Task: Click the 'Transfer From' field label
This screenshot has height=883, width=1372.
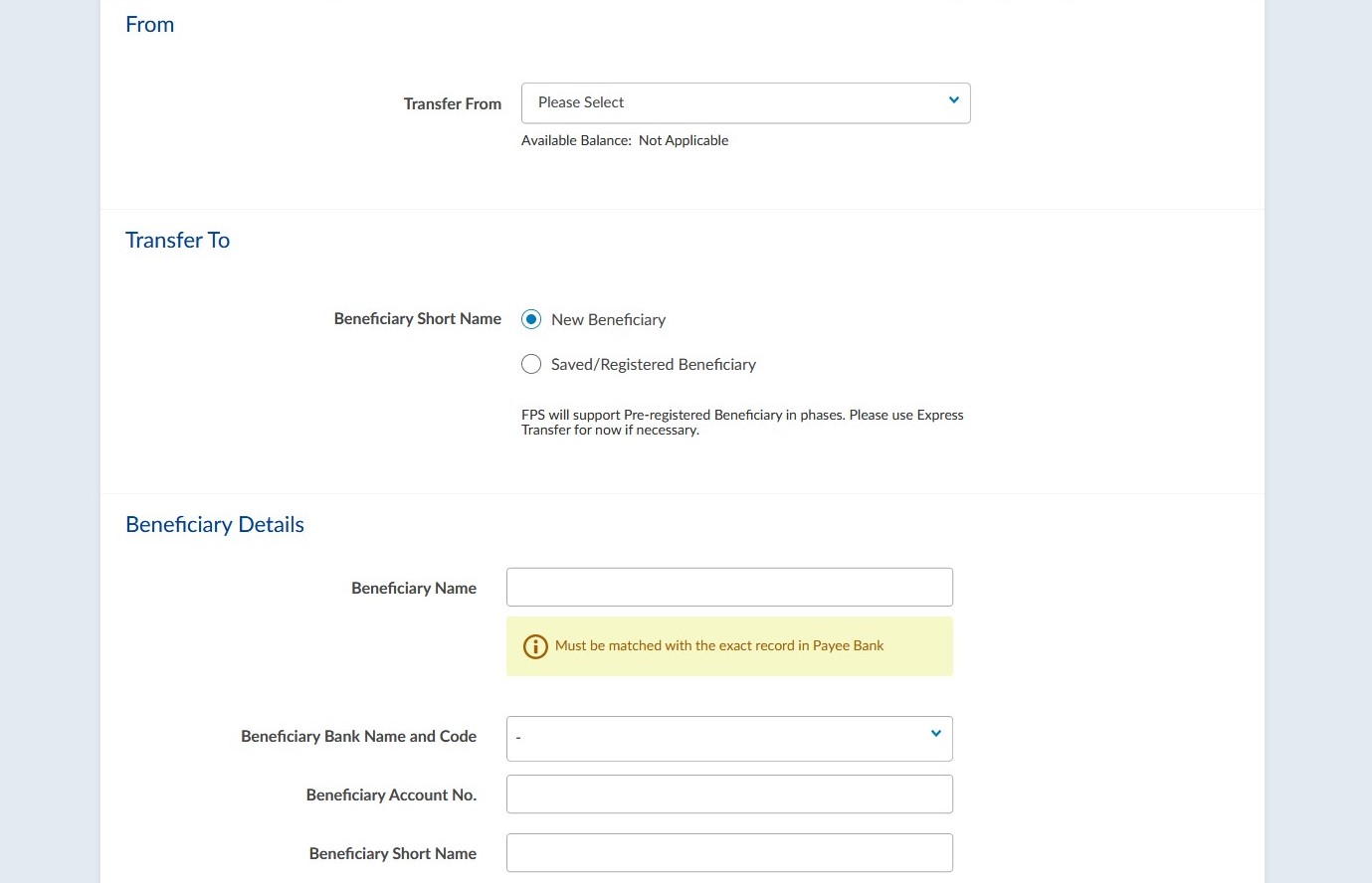Action: tap(452, 104)
